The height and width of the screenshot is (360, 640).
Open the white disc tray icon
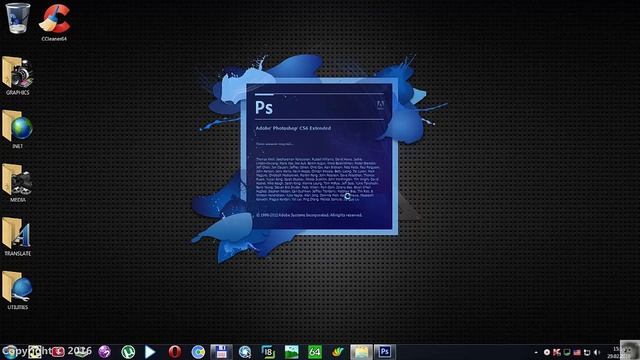547,352
